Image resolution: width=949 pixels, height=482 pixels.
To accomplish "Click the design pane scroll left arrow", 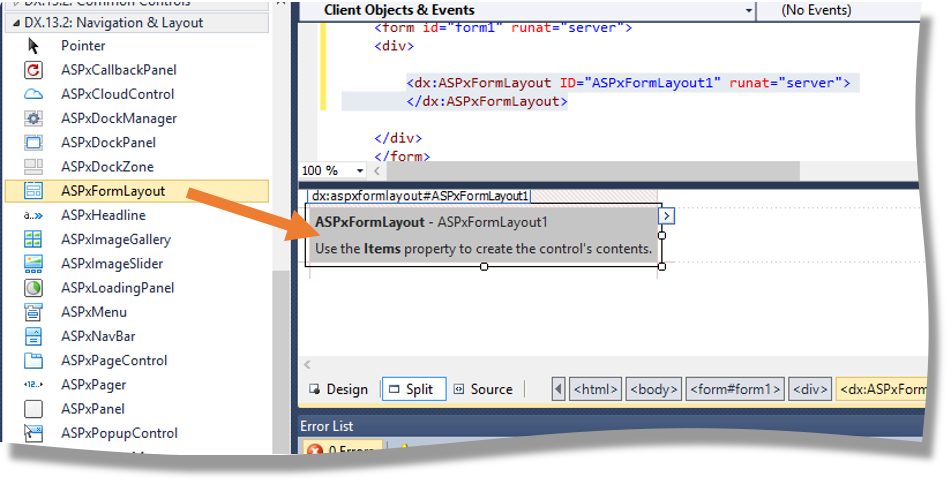I will [x=307, y=365].
